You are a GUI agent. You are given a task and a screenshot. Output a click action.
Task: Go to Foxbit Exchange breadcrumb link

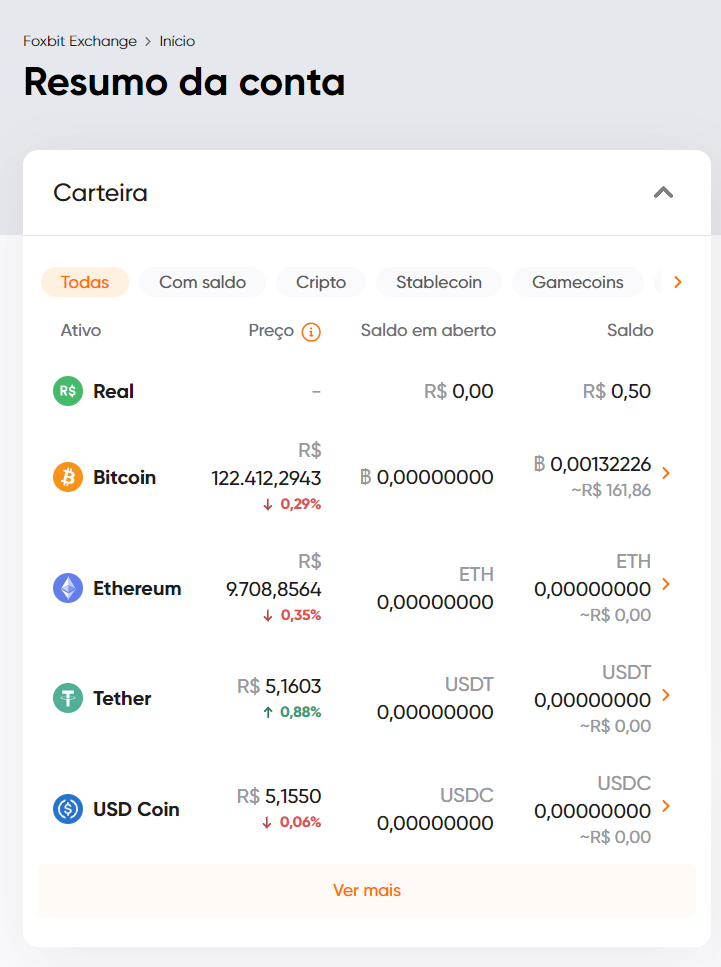[x=80, y=41]
